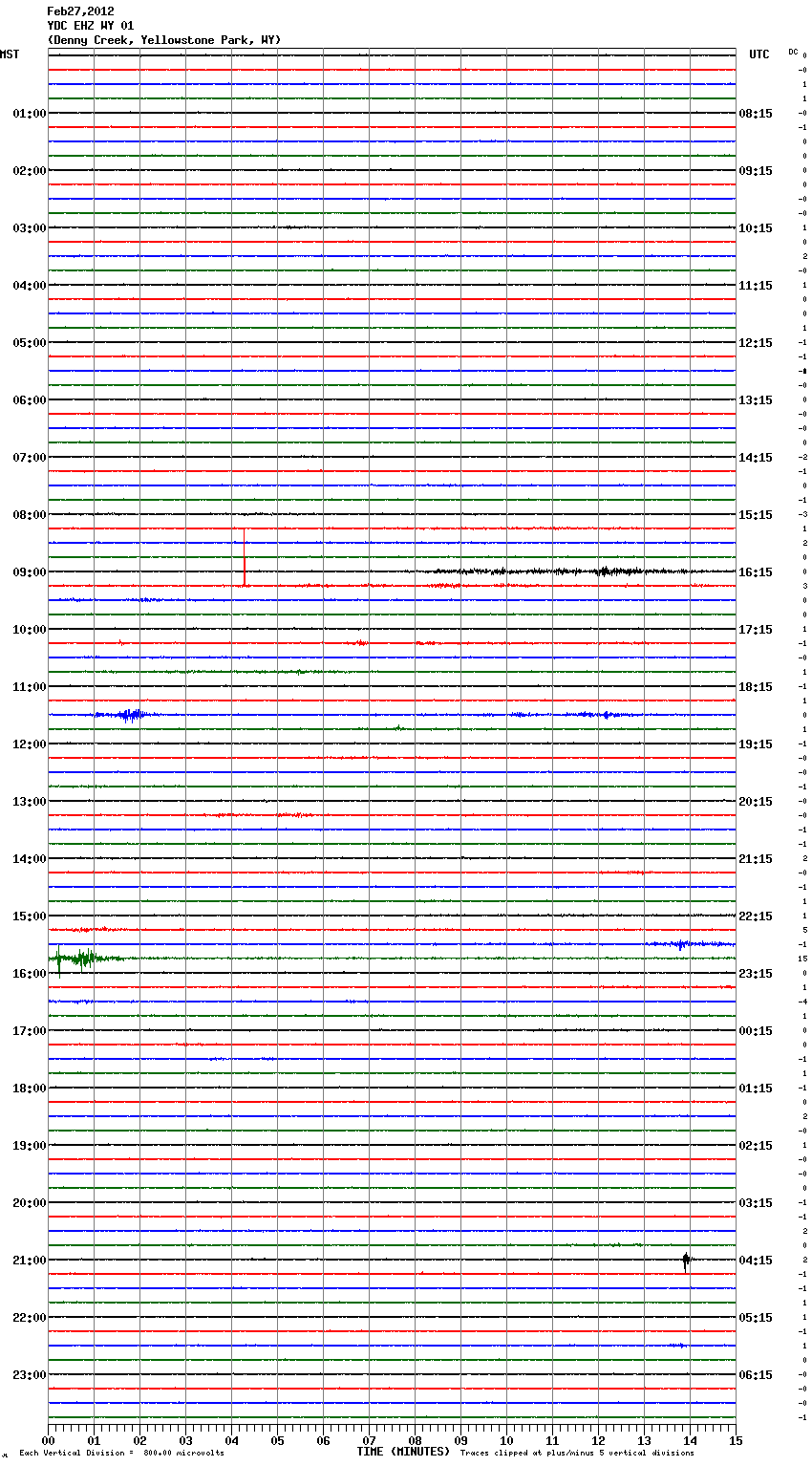This screenshot has height=1466, width=812.
Task: Select minute 00 on the bottom axis
Action: click(x=48, y=1440)
